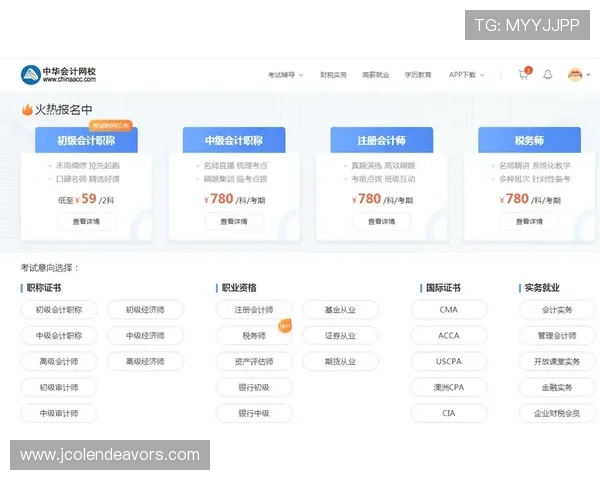Choose 初级经济师 exam option
Viewport: 600px width, 480px height.
click(145, 310)
